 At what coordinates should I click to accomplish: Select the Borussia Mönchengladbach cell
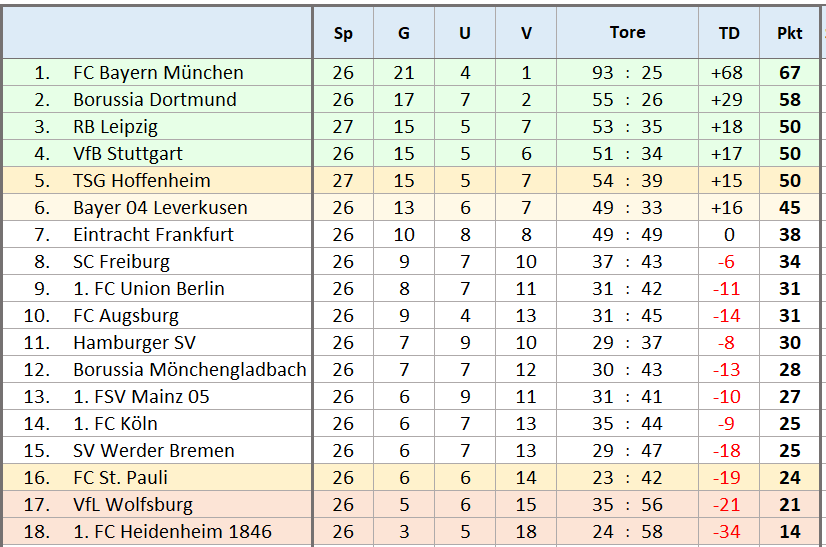[189, 370]
